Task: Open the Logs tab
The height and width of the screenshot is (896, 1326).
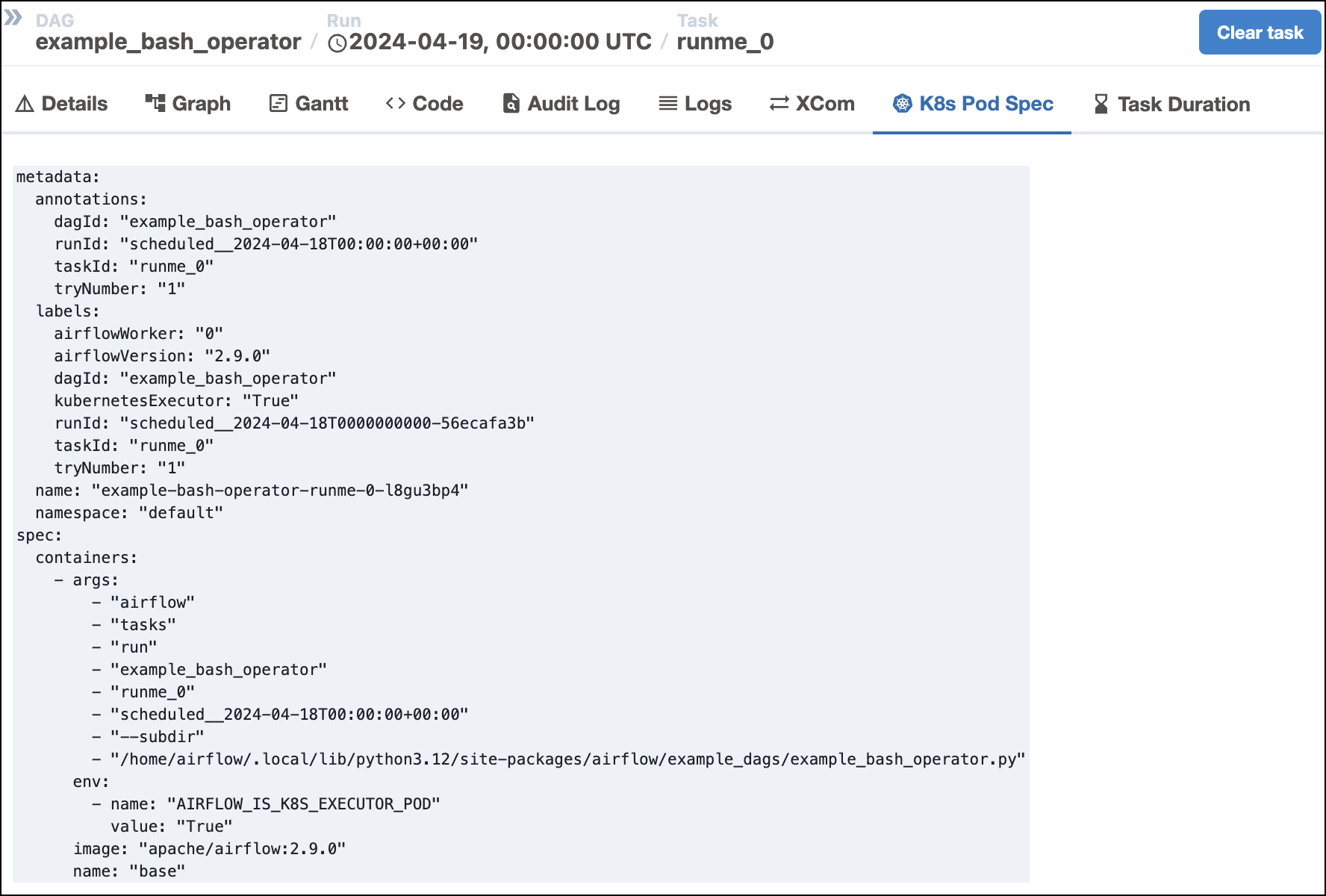Action: (x=706, y=104)
